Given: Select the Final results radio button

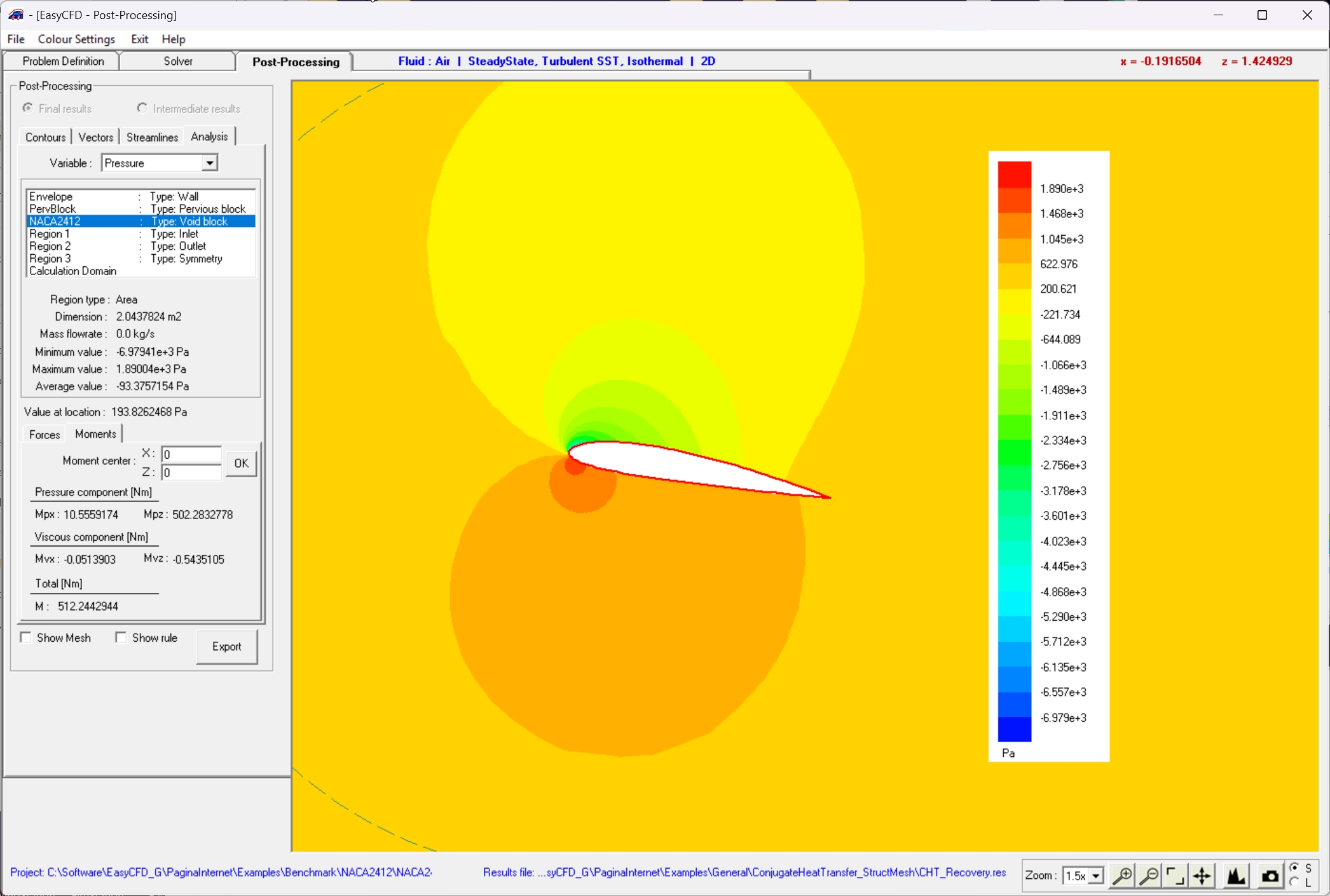Looking at the screenshot, I should [x=28, y=108].
